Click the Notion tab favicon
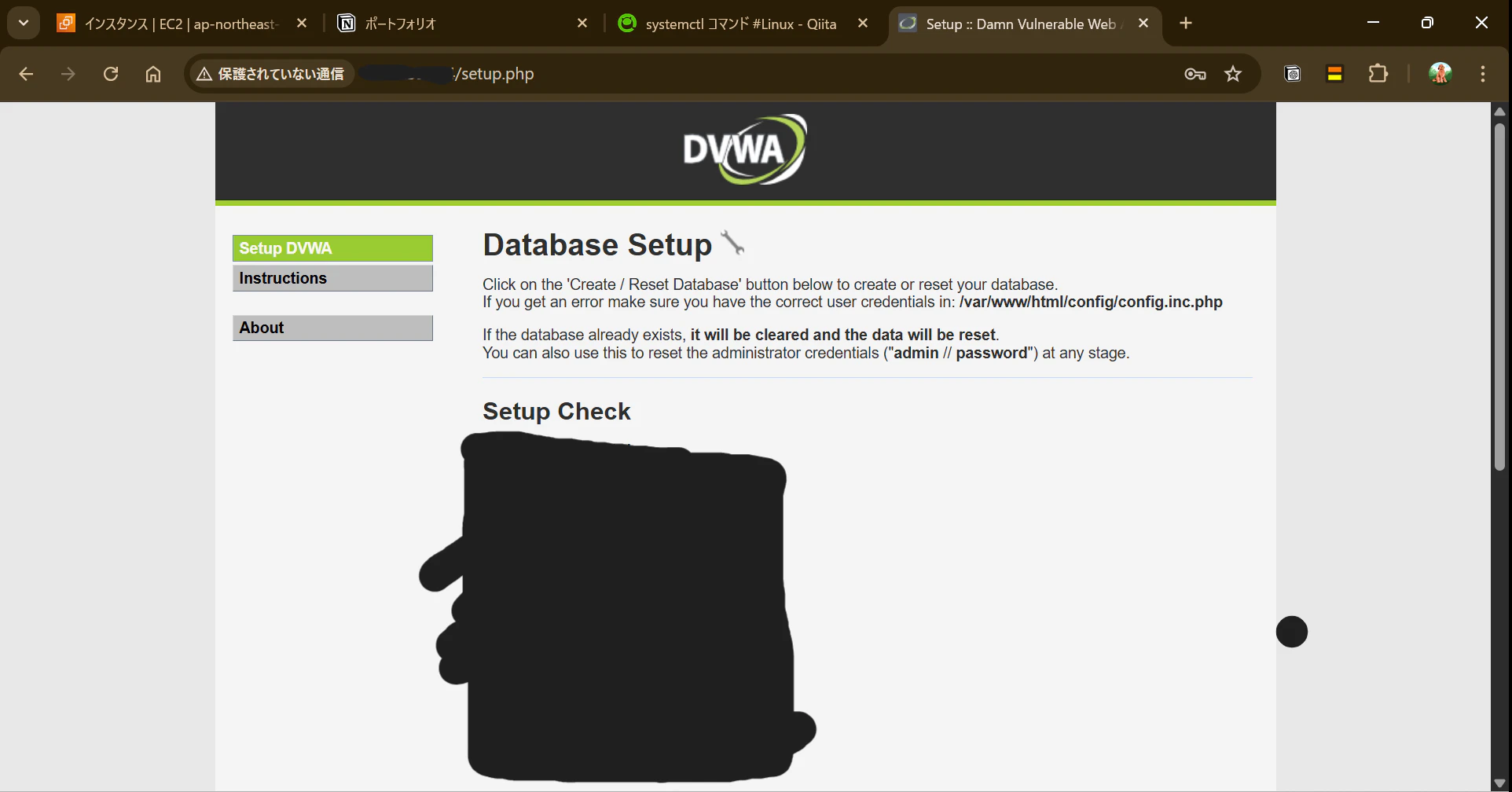The height and width of the screenshot is (792, 1512). pyautogui.click(x=346, y=24)
